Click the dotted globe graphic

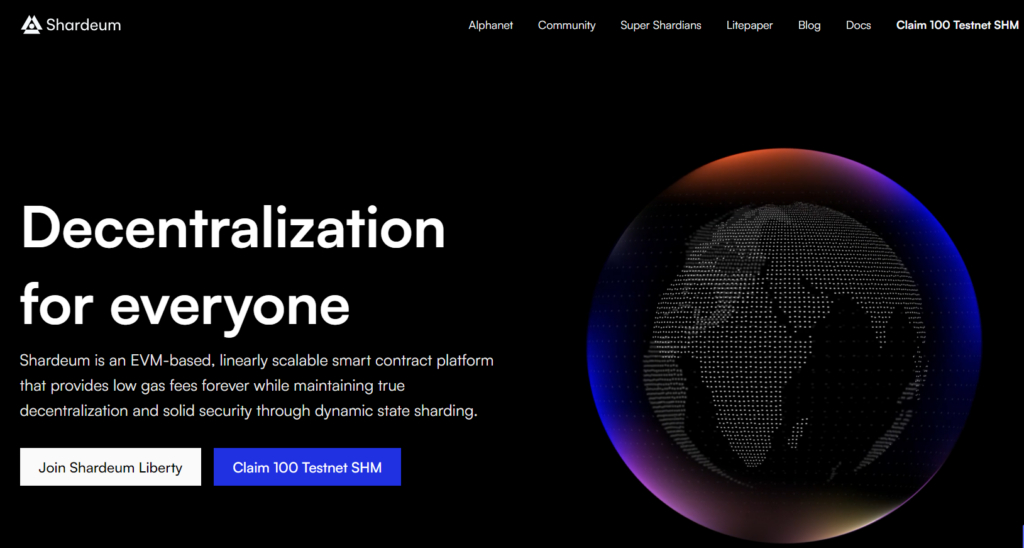784,346
